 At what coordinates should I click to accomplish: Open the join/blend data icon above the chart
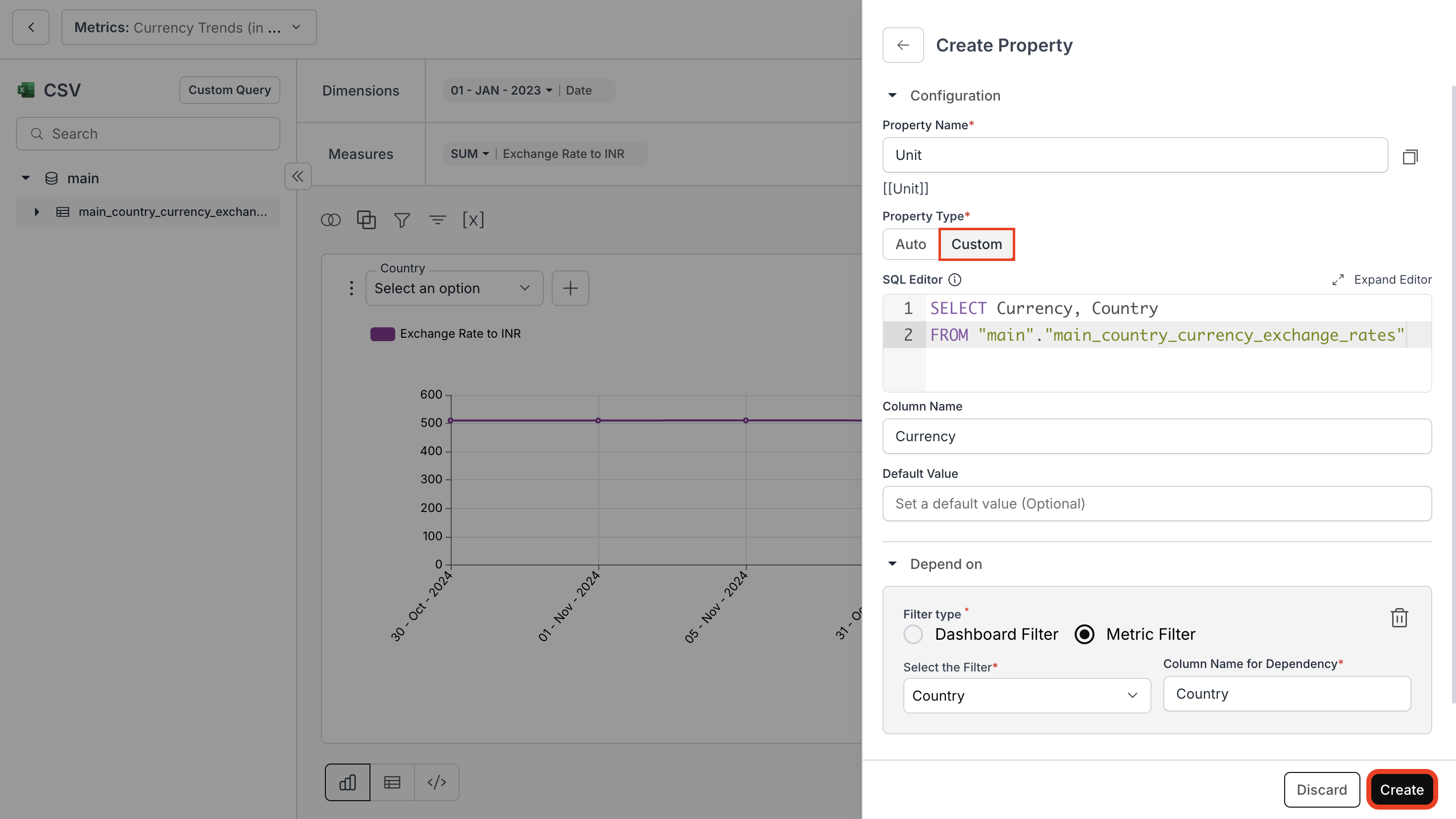coord(331,220)
